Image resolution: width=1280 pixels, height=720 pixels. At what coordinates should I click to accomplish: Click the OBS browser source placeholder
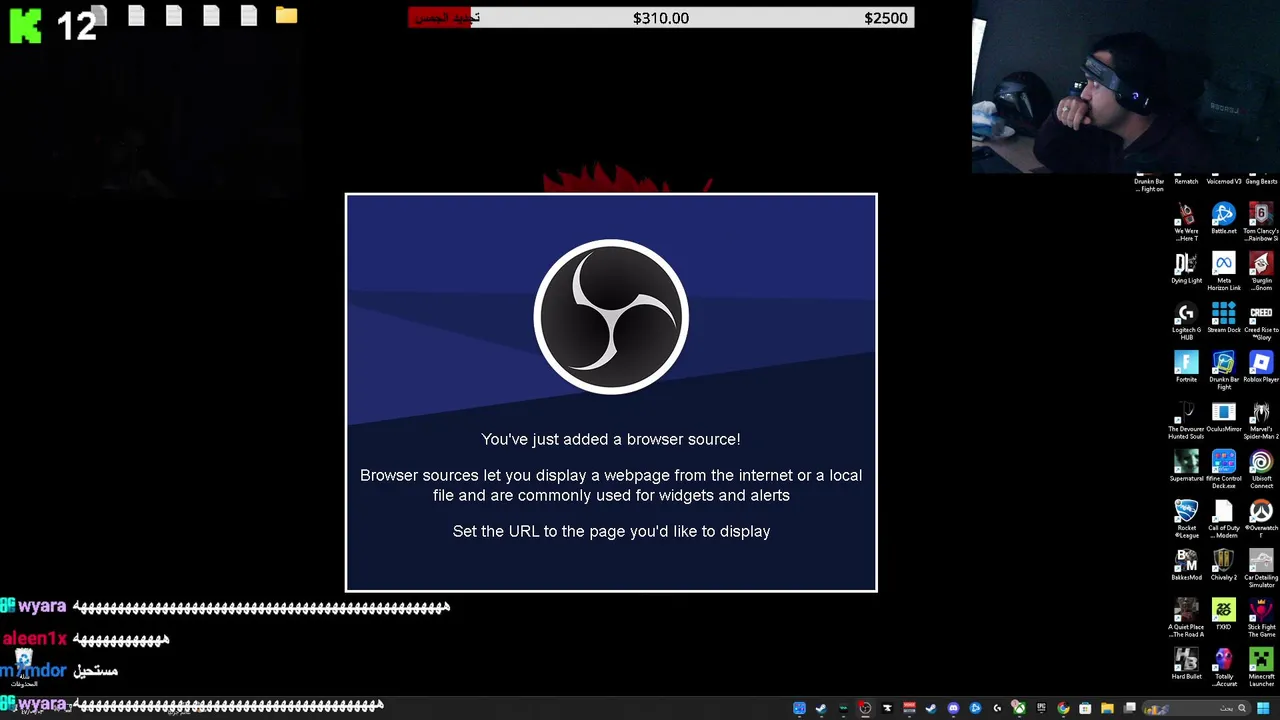(x=611, y=393)
